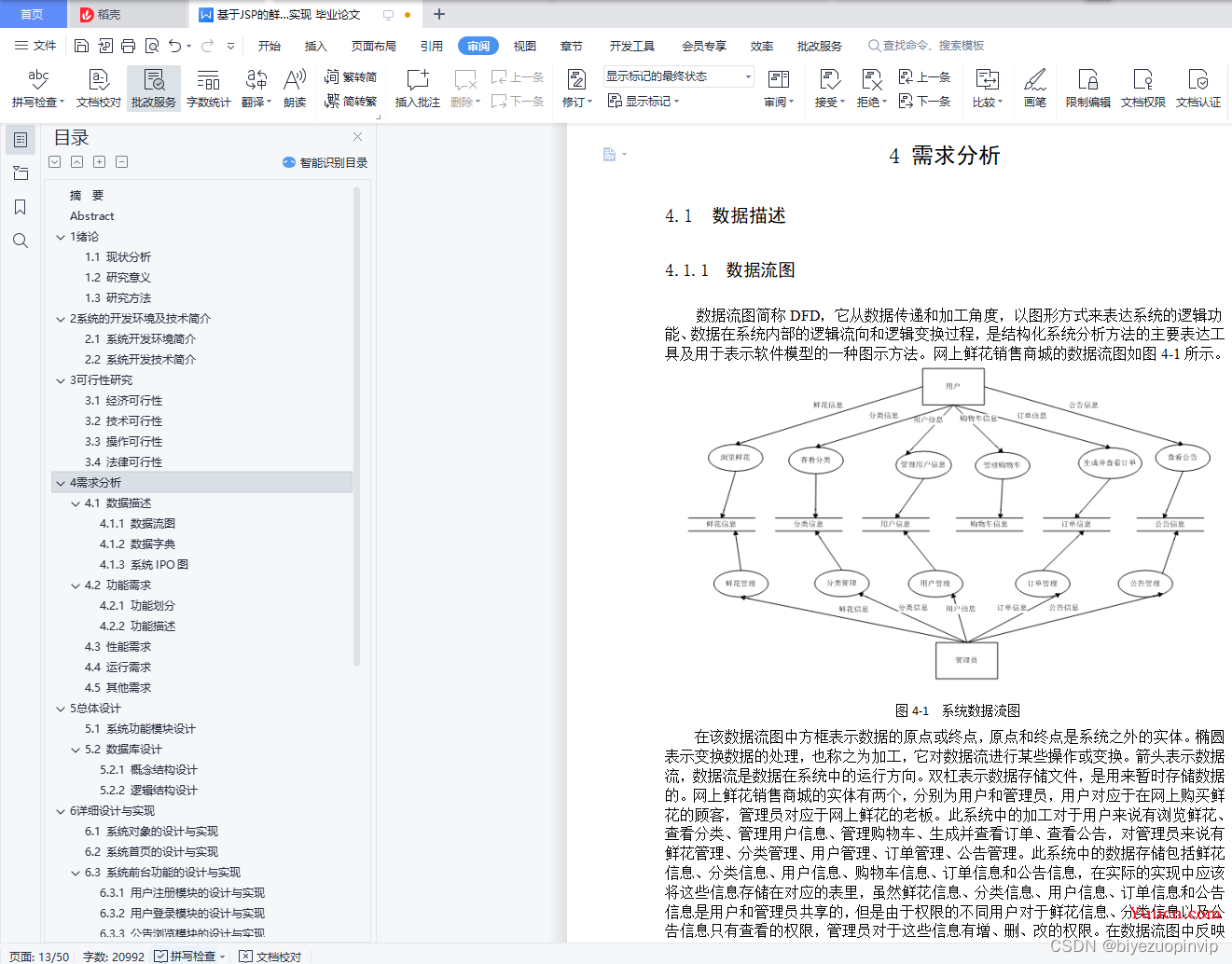Image resolution: width=1232 pixels, height=964 pixels.
Task: Click the 批改服务 ribbon button
Action: coord(154,88)
